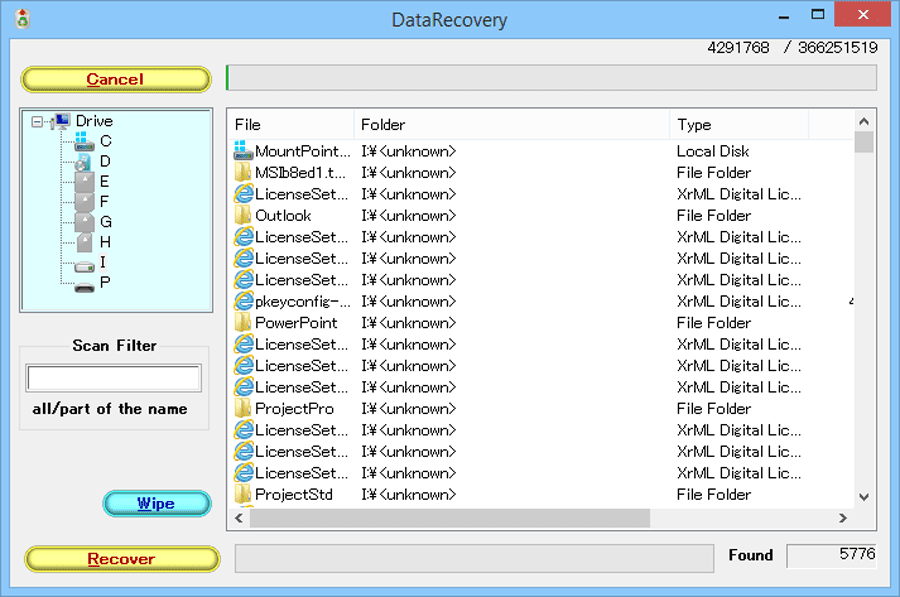Click the LicenseSet icon just above ProjectPro
This screenshot has width=900, height=597.
[243, 387]
